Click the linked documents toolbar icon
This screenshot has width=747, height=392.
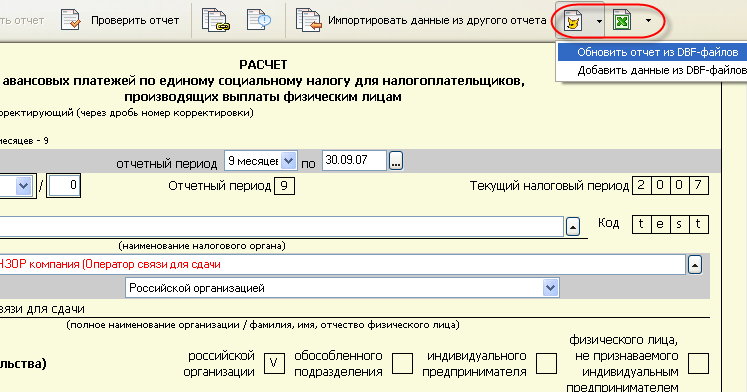pos(215,20)
